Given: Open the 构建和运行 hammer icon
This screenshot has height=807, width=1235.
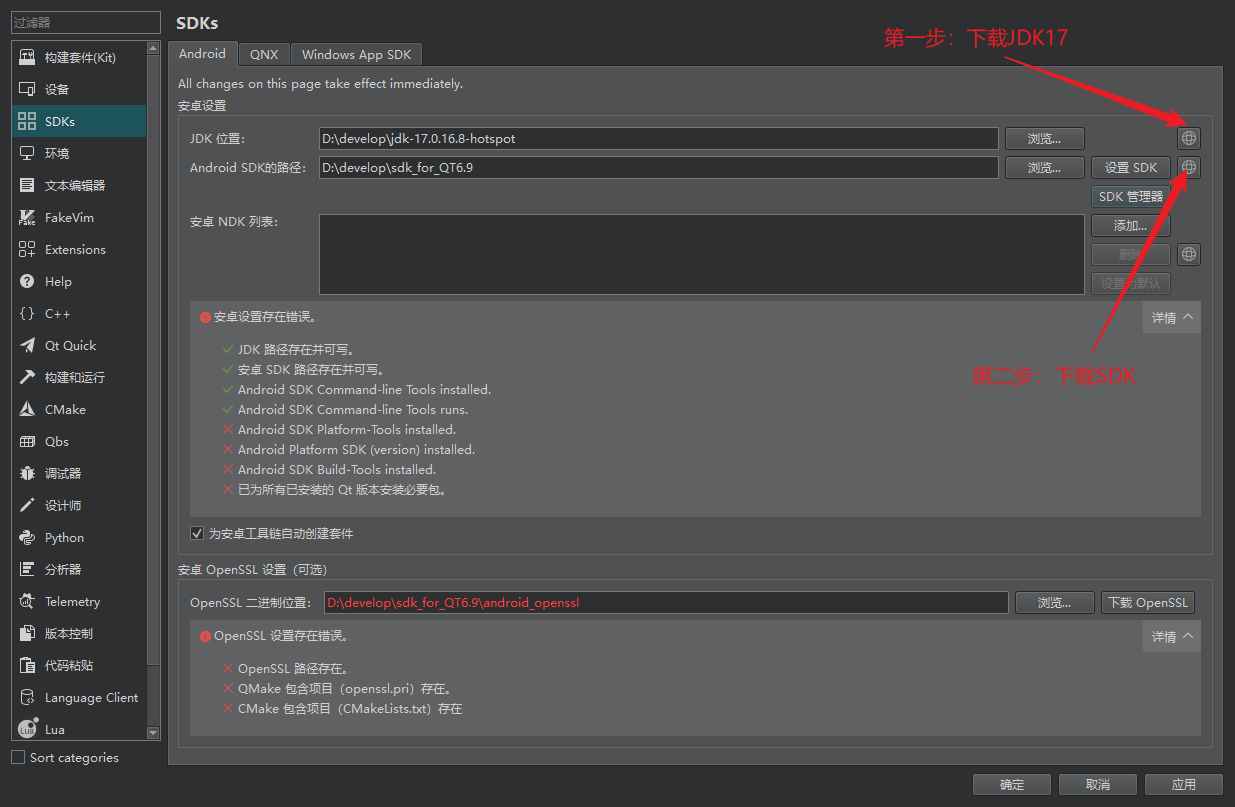Looking at the screenshot, I should pos(27,377).
